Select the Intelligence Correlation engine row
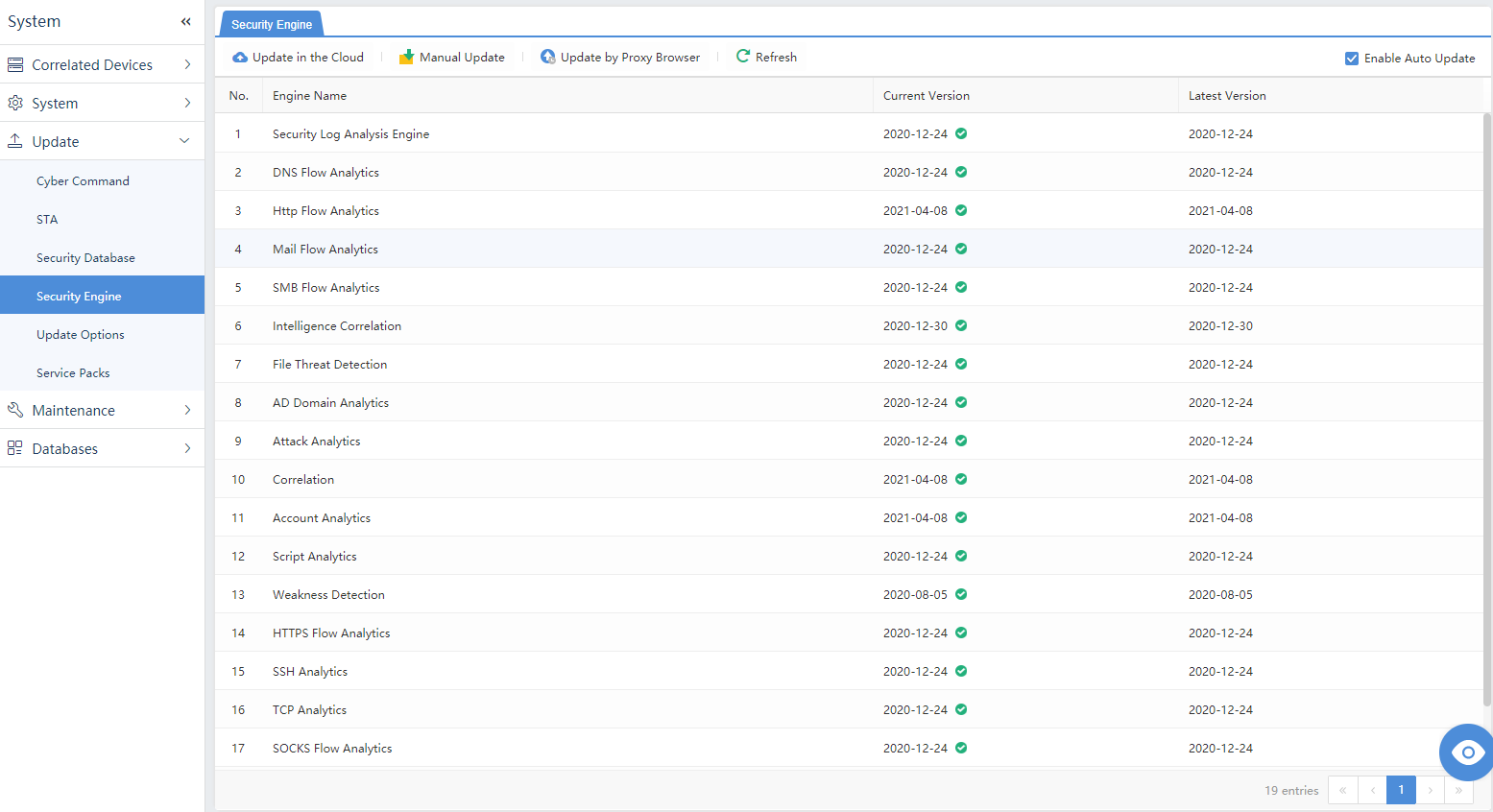This screenshot has height=812, width=1493. [337, 325]
